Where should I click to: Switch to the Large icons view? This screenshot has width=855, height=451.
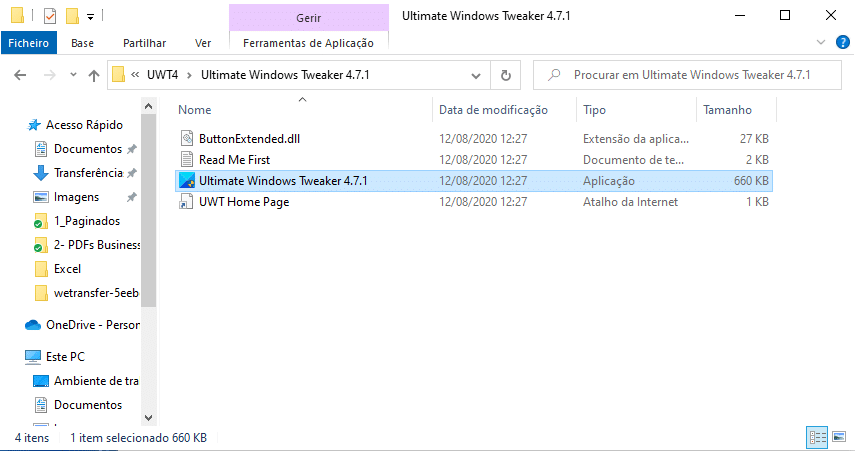[x=839, y=437]
